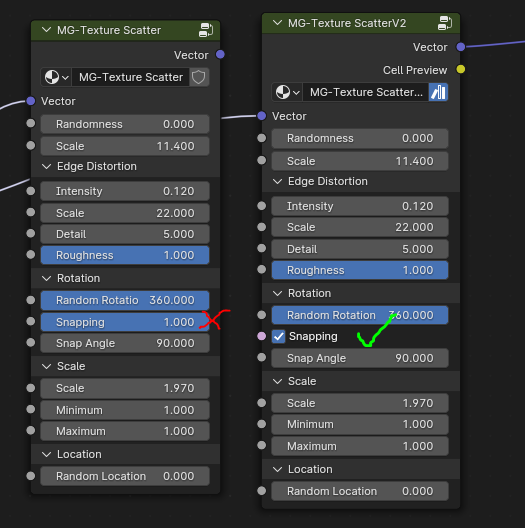Click node group icon in MG-Texture Scatter header
Viewport: 525px width, 528px height.
pos(206,30)
